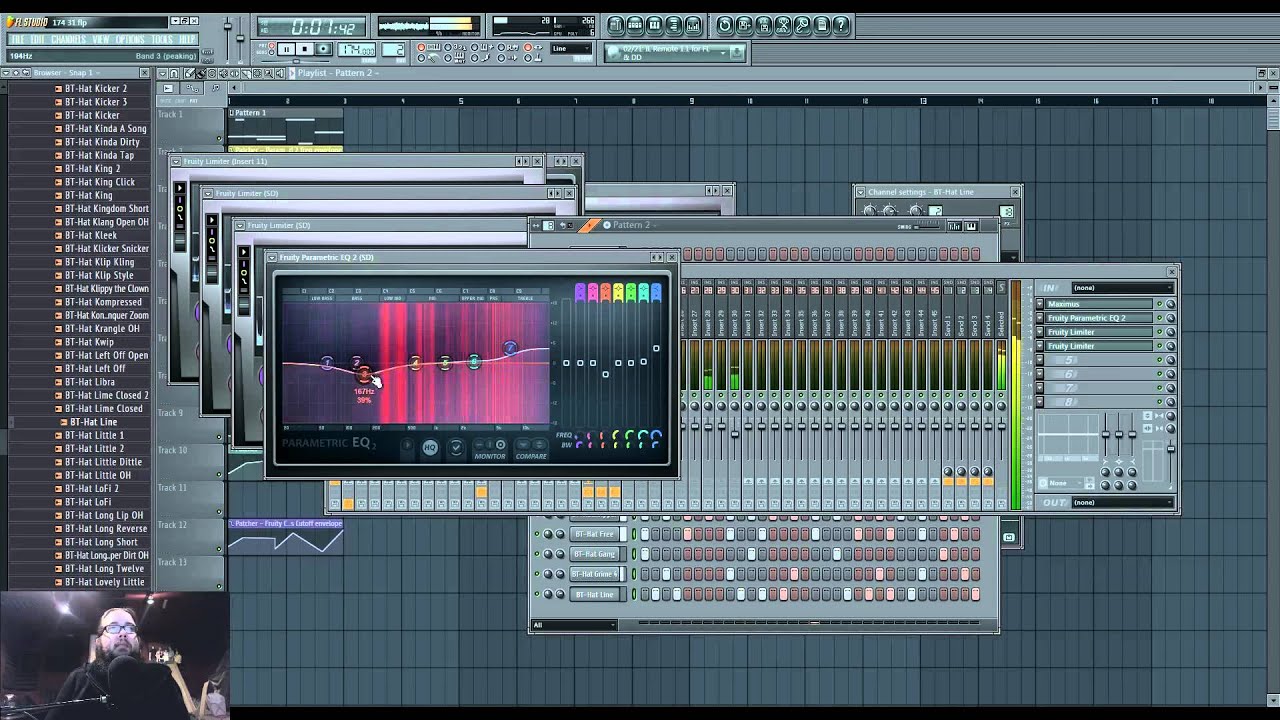
Task: Click the Maximus effect slot name
Action: point(1100,304)
